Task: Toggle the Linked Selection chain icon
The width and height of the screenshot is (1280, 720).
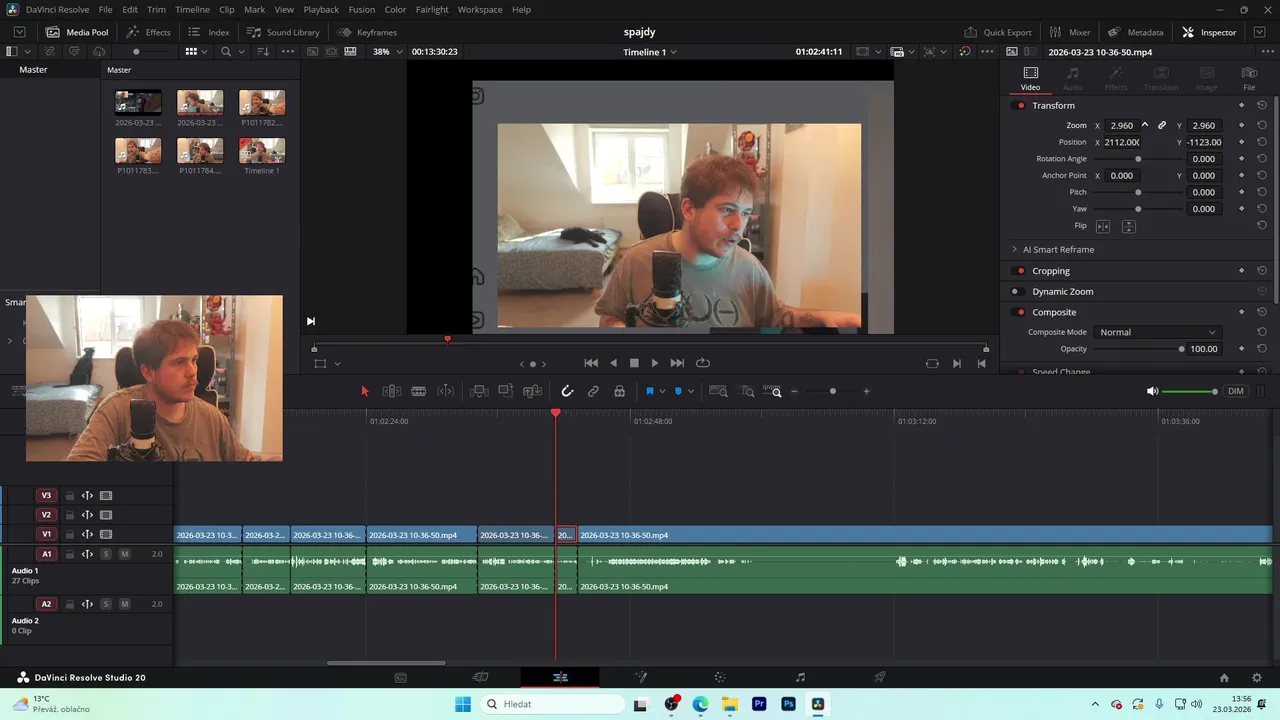Action: pos(593,391)
